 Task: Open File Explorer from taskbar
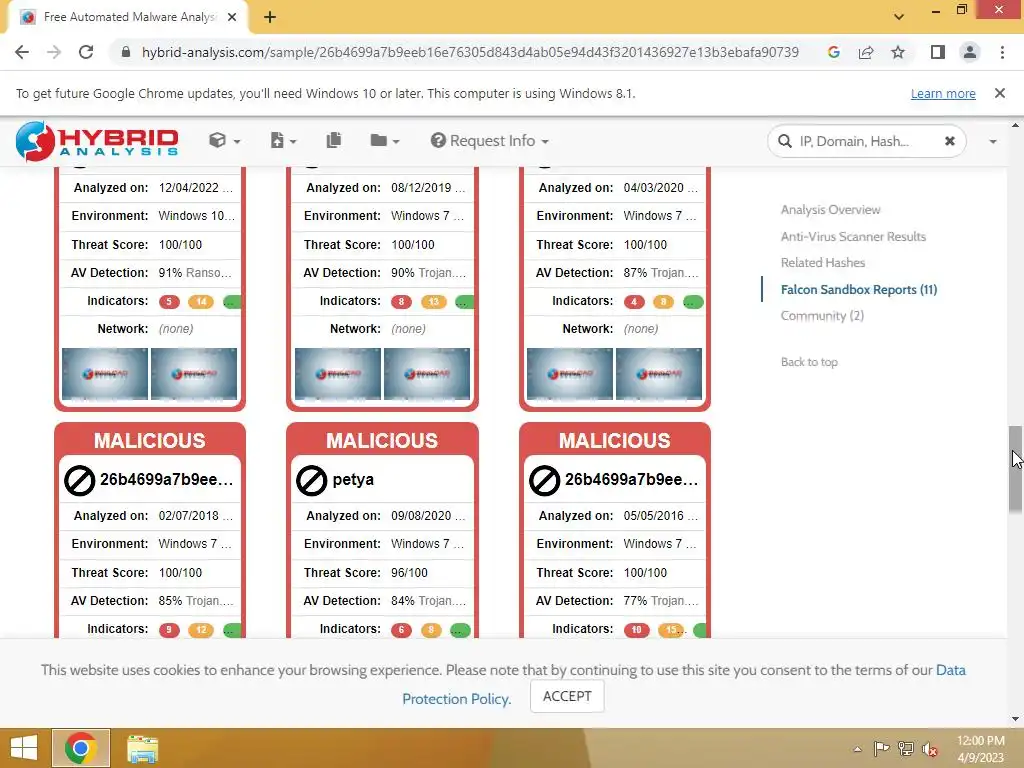(x=142, y=748)
